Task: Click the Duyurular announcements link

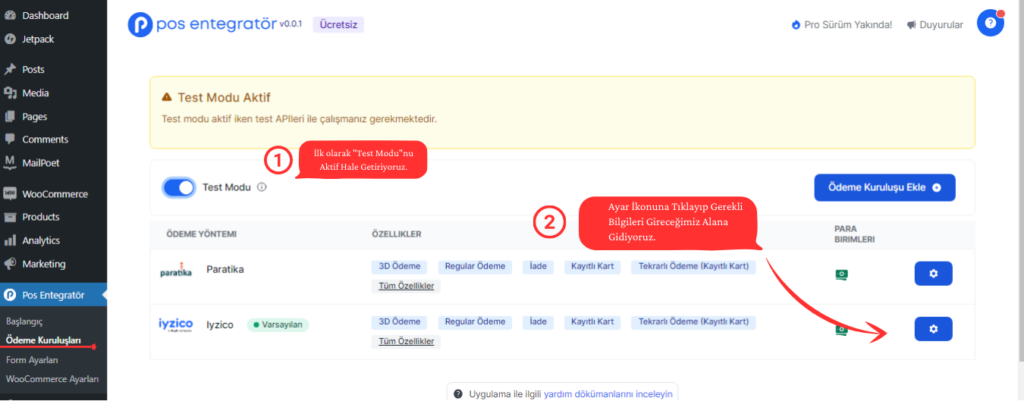Action: [x=935, y=24]
